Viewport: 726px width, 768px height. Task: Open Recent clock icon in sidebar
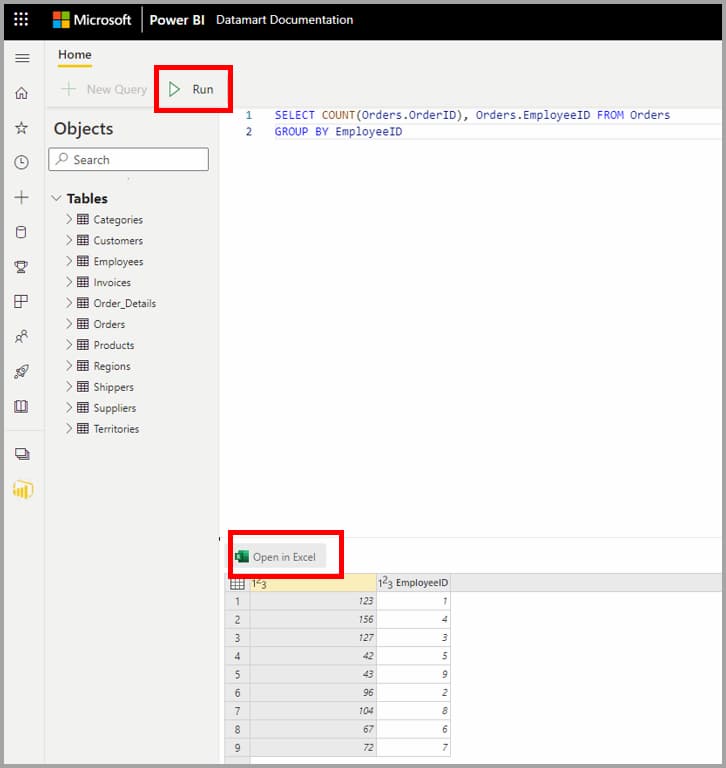22,162
